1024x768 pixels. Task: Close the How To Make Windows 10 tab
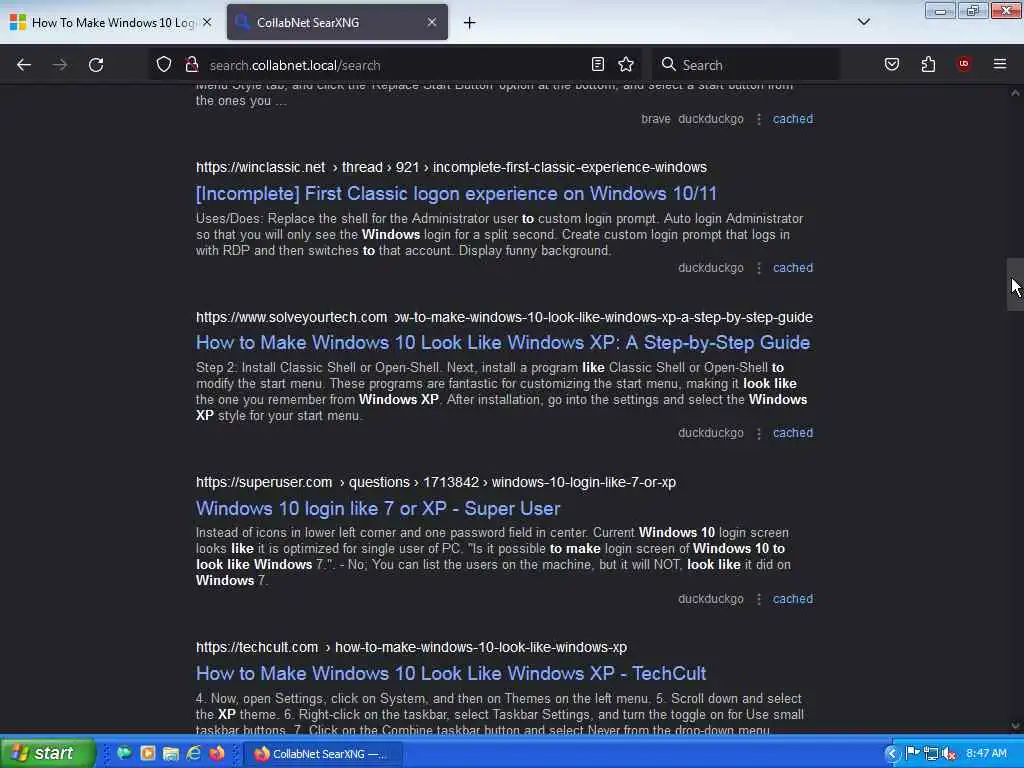[x=207, y=22]
